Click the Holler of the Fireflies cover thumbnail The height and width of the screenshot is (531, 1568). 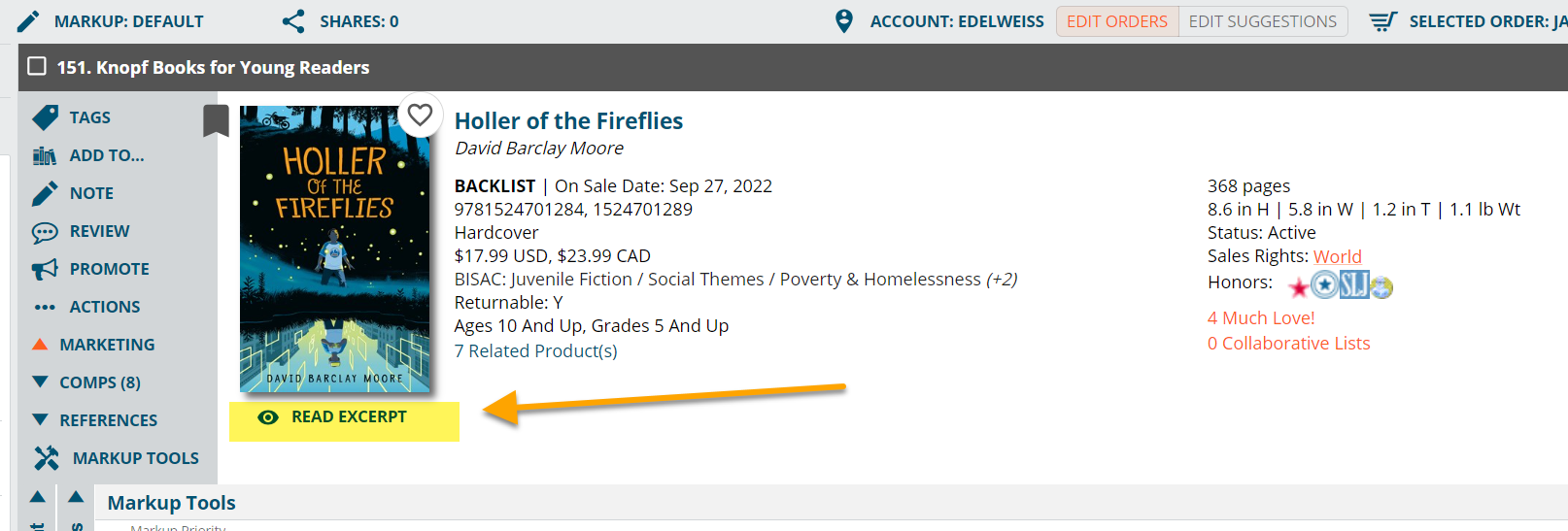(x=335, y=249)
